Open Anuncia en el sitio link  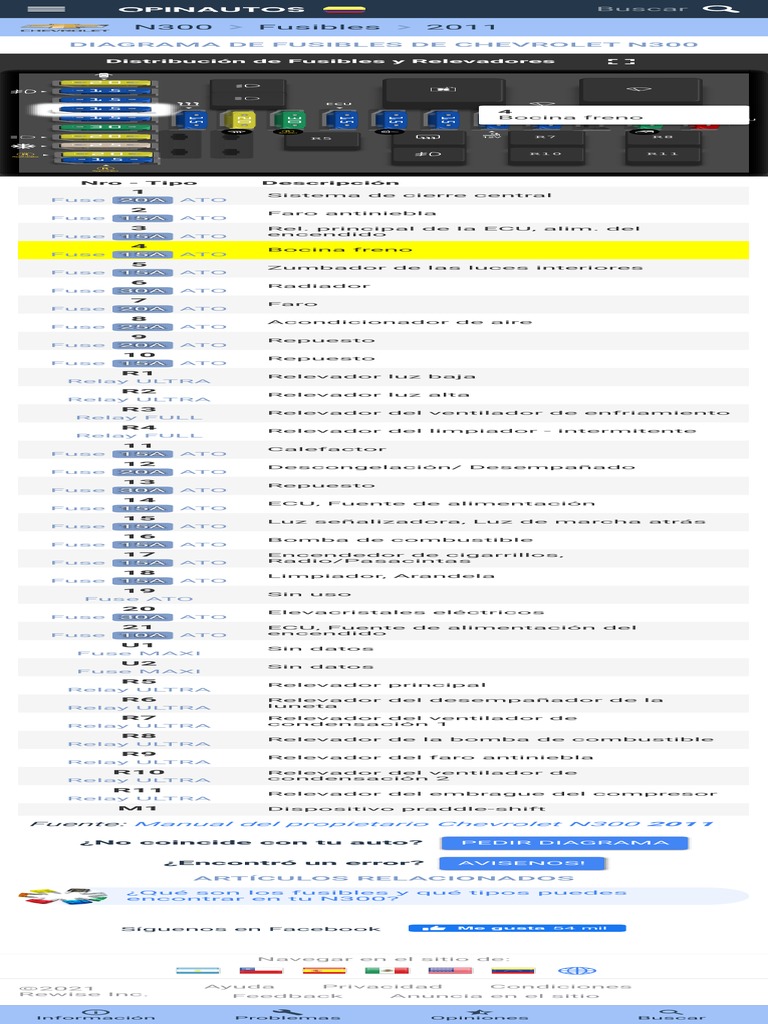[x=494, y=996]
